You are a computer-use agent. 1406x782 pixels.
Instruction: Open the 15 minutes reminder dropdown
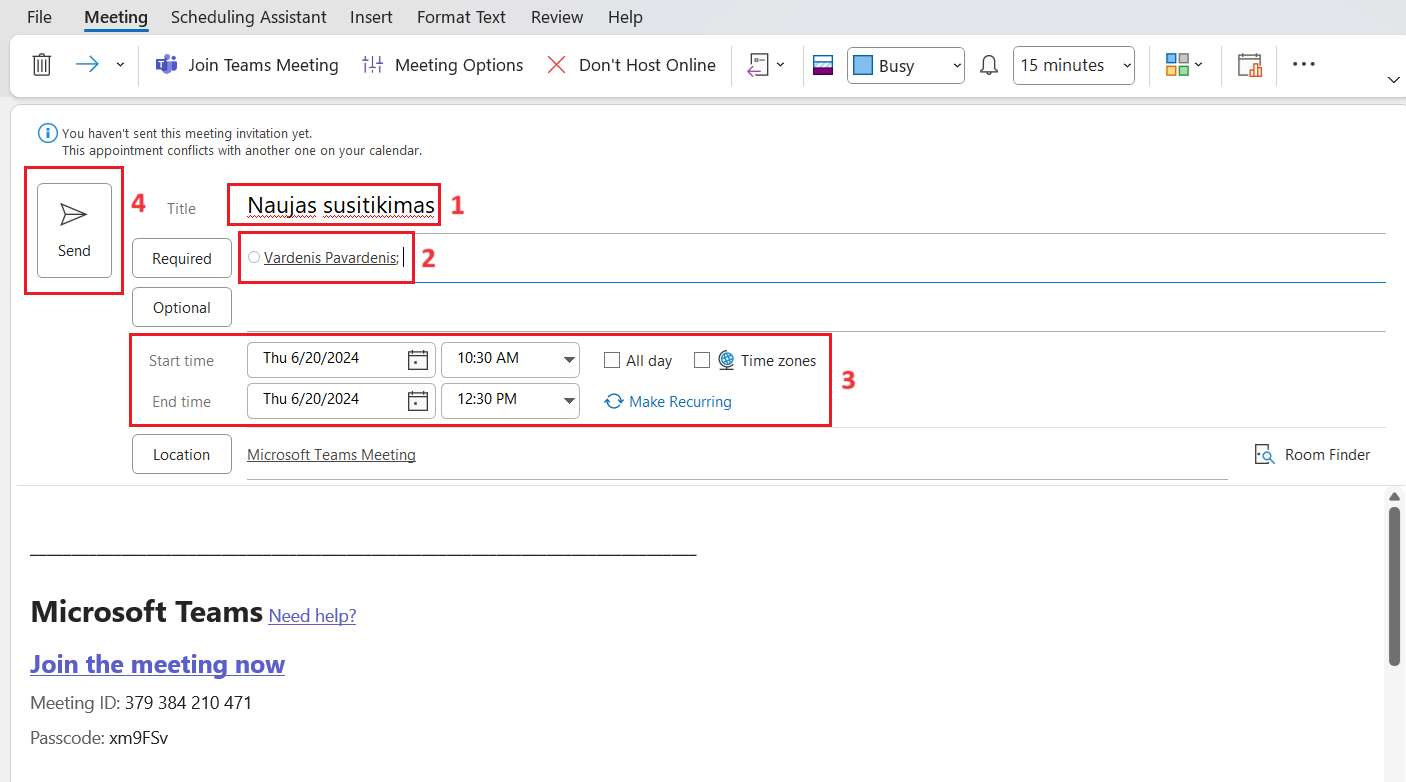(x=1128, y=65)
